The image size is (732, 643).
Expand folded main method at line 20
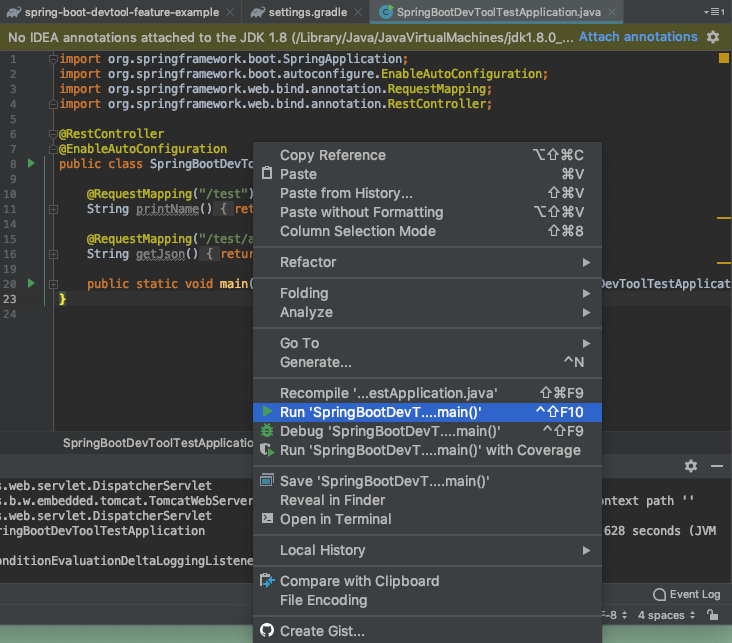(53, 284)
